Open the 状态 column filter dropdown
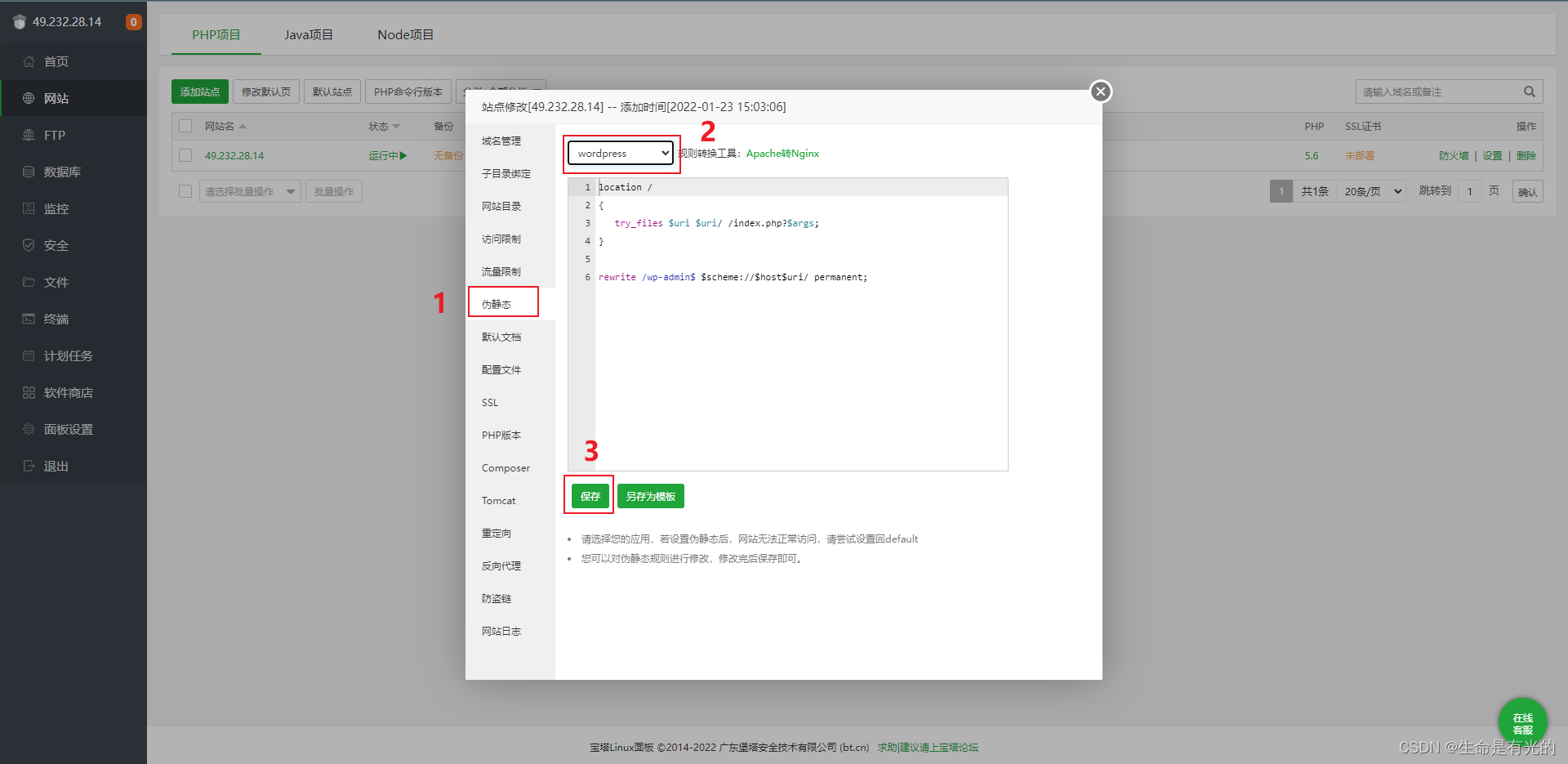This screenshot has width=1568, height=764. tap(396, 127)
